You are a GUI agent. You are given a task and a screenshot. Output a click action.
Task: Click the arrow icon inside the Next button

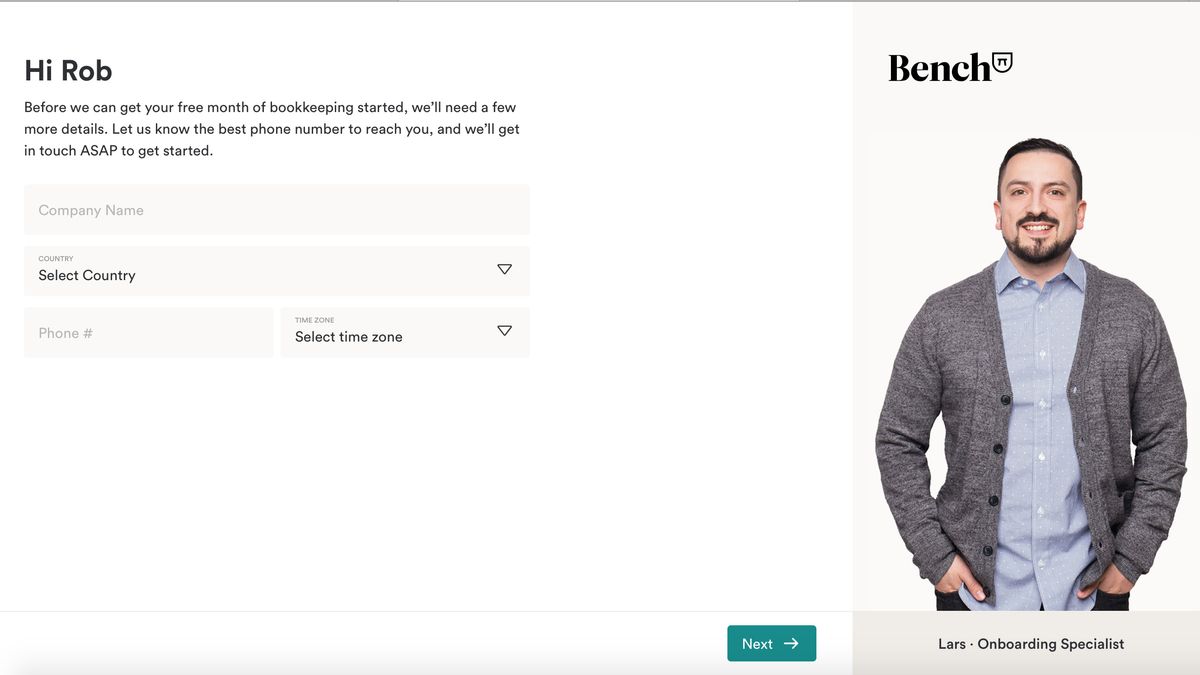tap(790, 643)
